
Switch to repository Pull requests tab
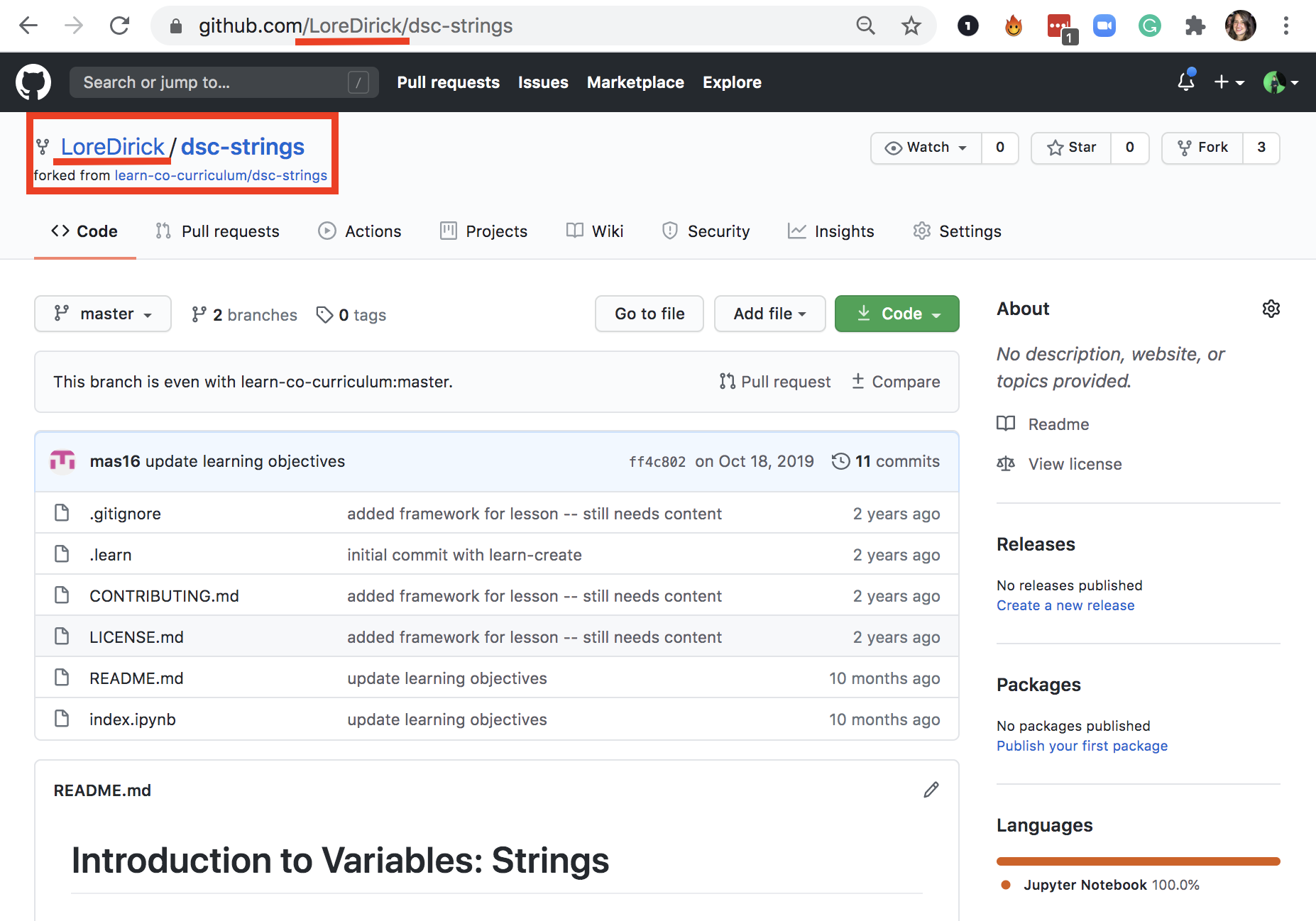pyautogui.click(x=217, y=231)
